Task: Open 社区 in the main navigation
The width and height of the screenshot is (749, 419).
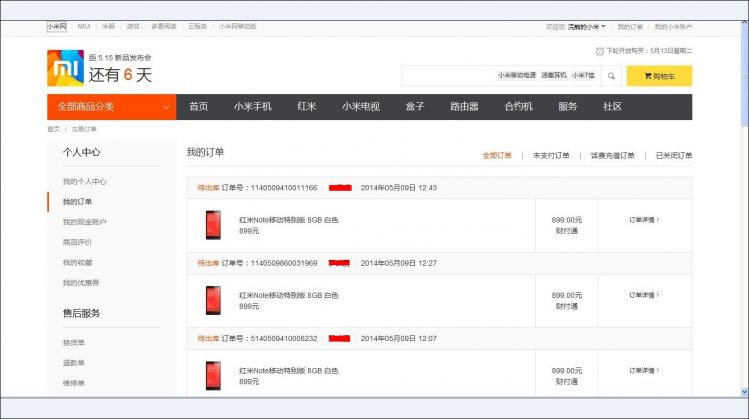Action: (612, 107)
